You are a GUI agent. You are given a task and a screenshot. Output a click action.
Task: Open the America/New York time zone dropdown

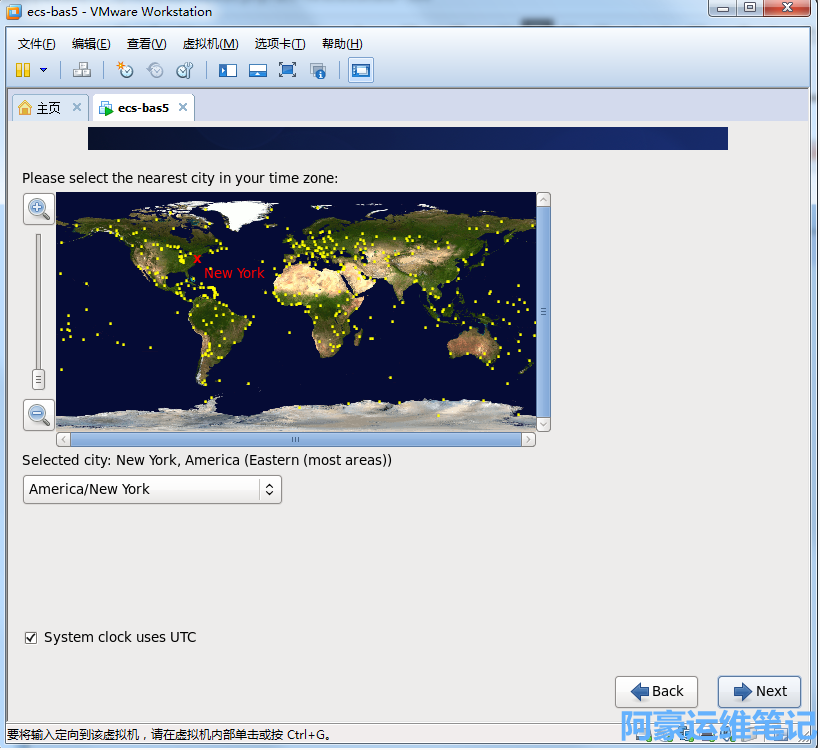[x=152, y=489]
